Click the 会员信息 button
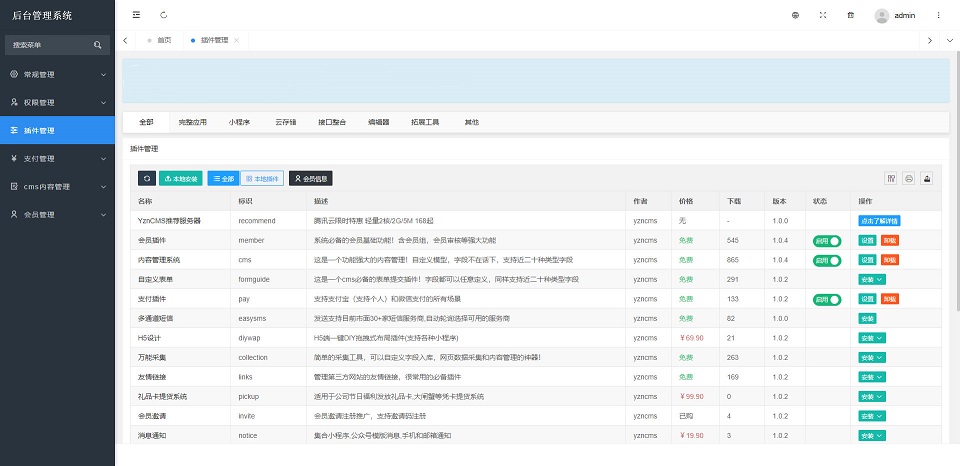The height and width of the screenshot is (466, 960). 310,179
